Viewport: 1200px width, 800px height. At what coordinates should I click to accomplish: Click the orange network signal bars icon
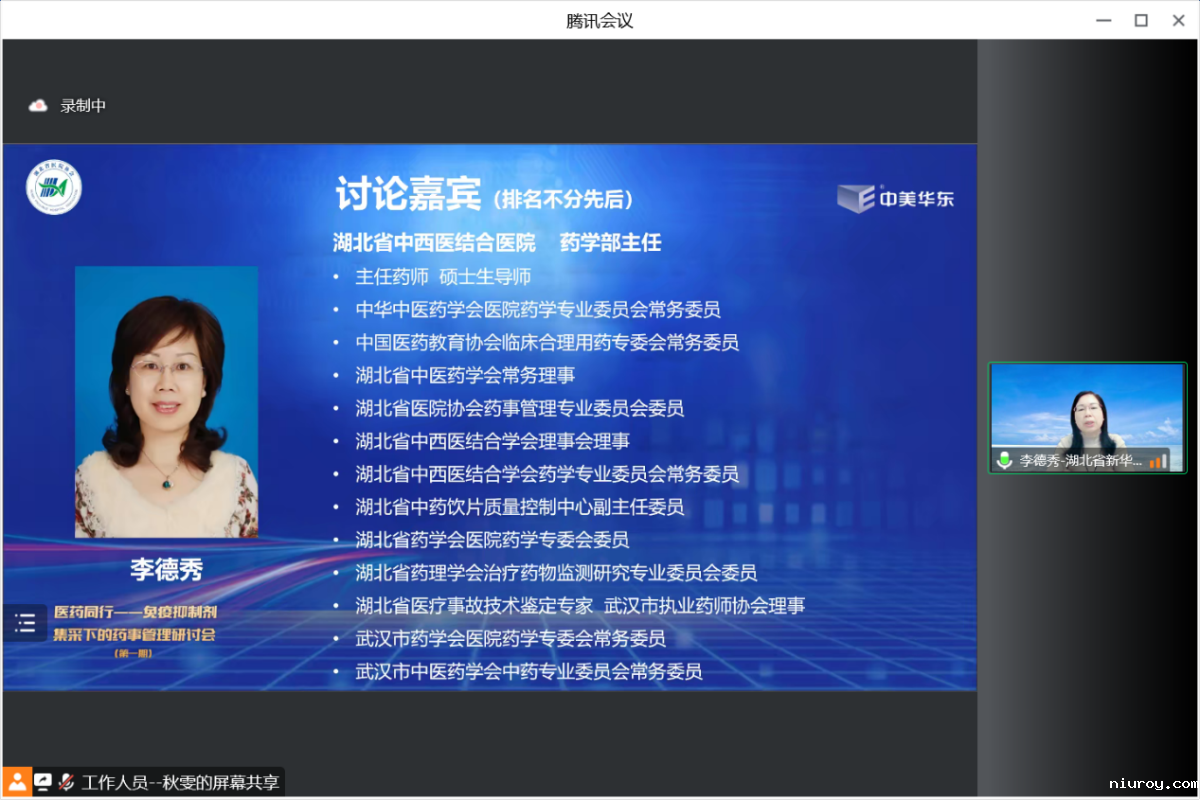tap(1159, 461)
